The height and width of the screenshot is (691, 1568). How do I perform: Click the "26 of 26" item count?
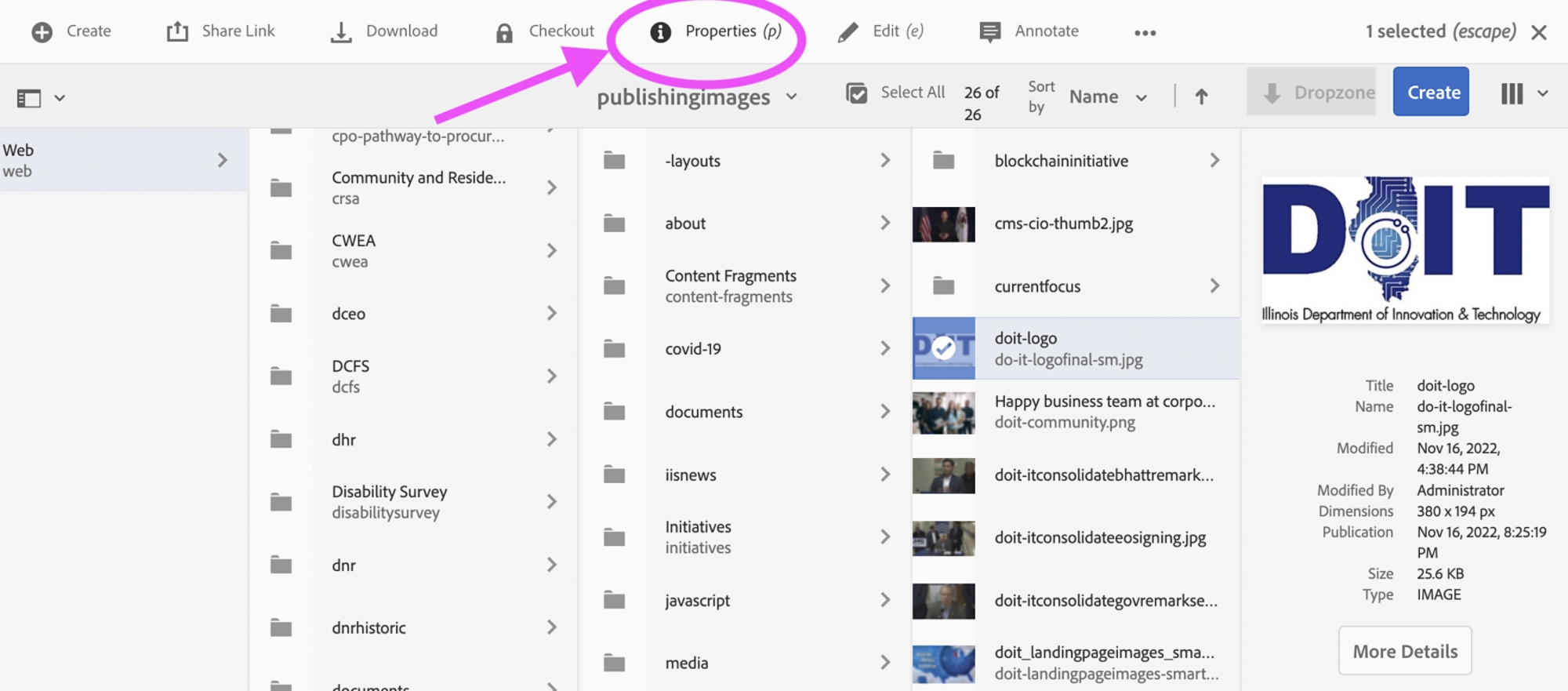[x=982, y=103]
